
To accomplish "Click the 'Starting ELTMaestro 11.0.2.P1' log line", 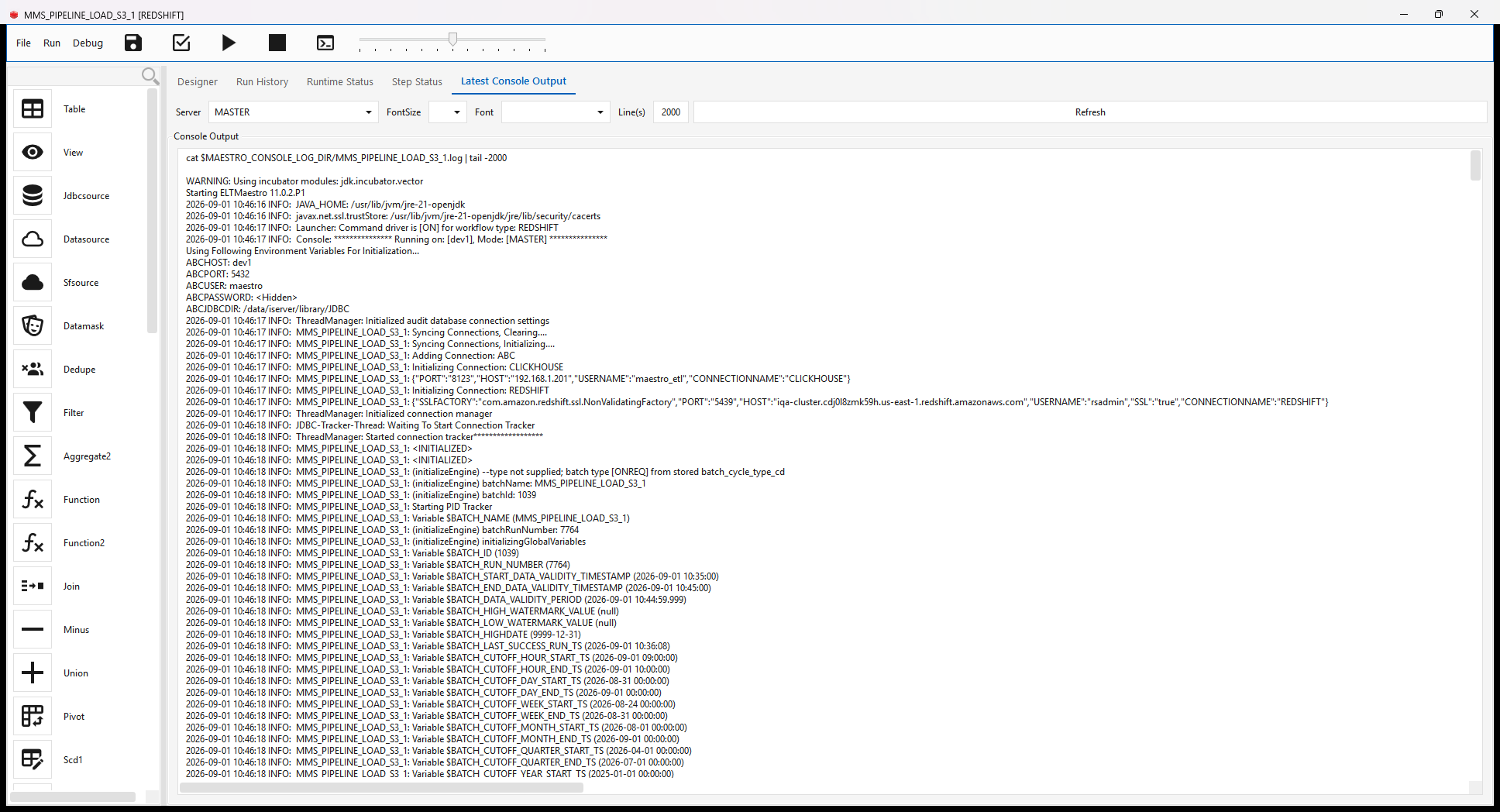I will pos(245,193).
